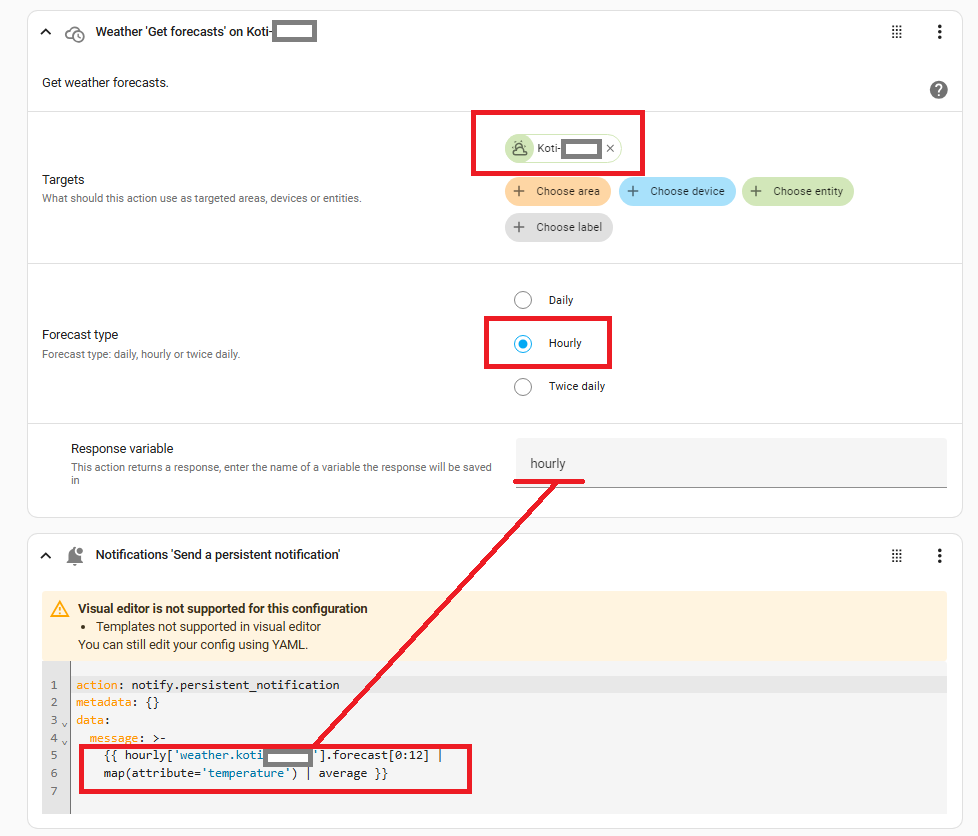Click 'You can still edit your config using YAML.'

[193, 644]
